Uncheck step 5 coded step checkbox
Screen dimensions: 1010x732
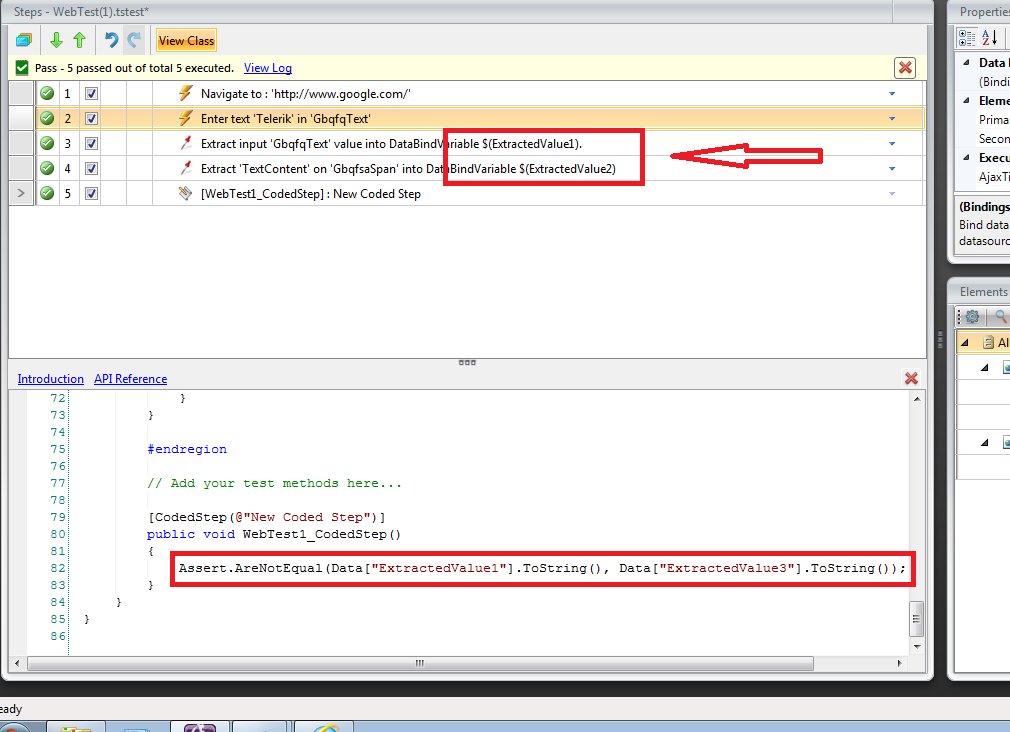(91, 193)
